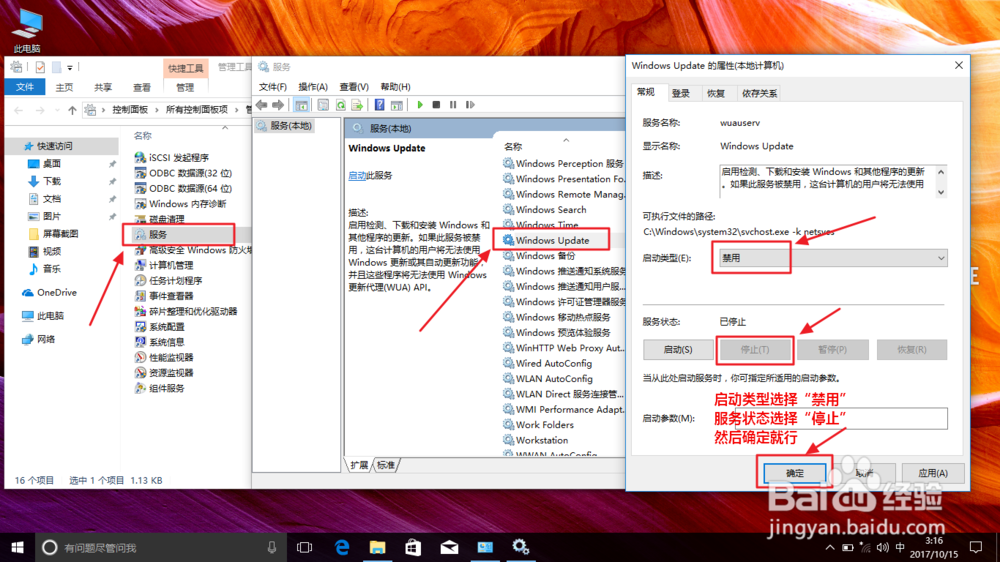Open the 文件 tab in Explorer ribbon
The width and height of the screenshot is (1000, 562).
[x=24, y=87]
